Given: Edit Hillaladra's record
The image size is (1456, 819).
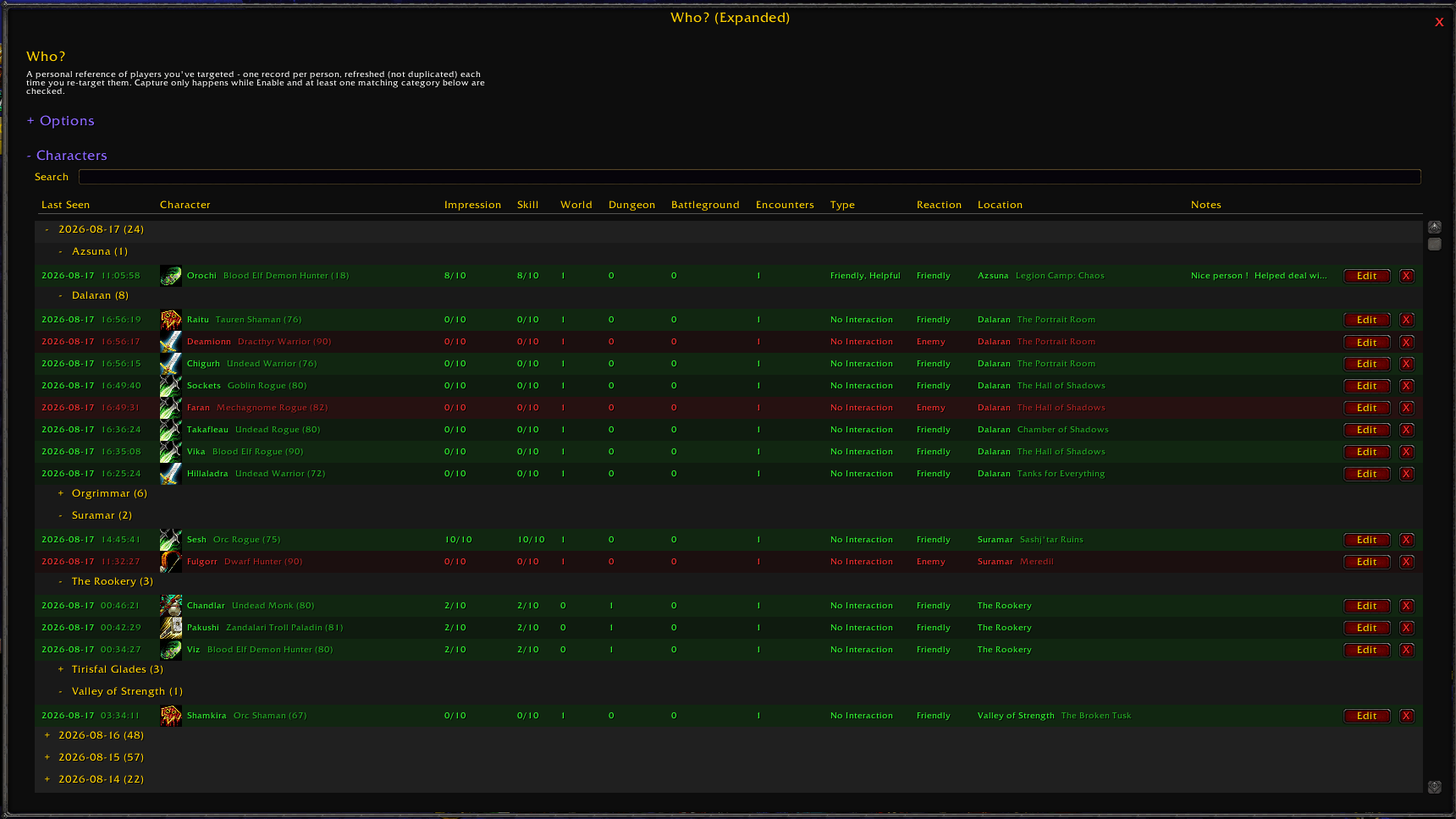Looking at the screenshot, I should 1366,474.
